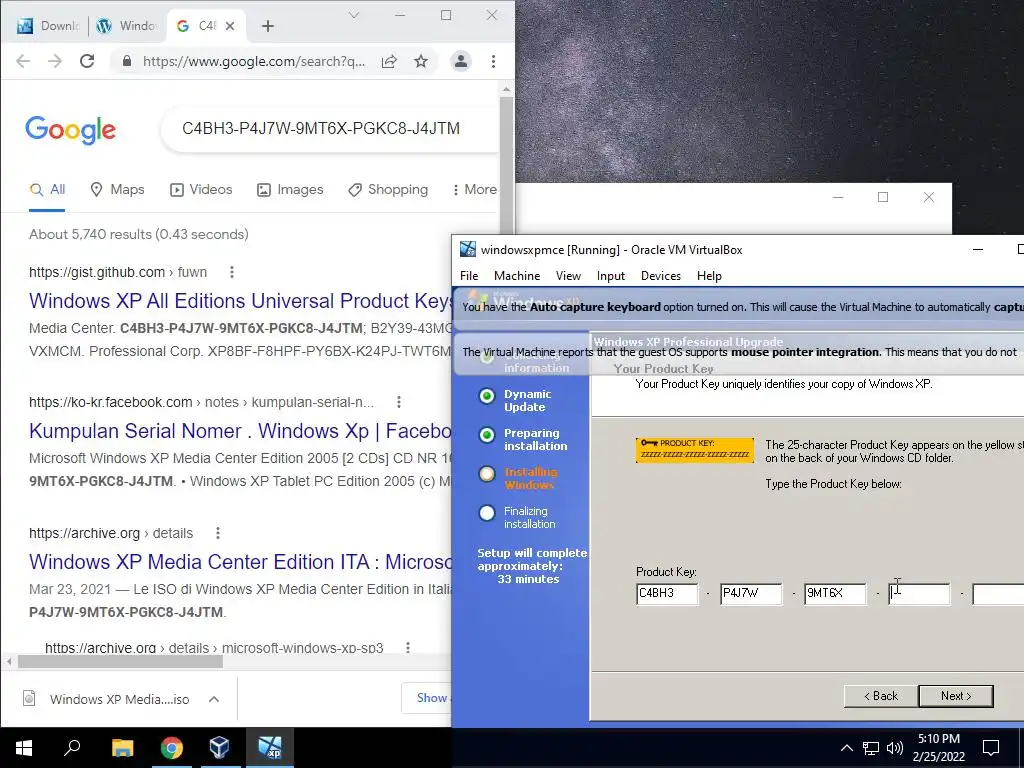Select the All search filter

[47, 189]
